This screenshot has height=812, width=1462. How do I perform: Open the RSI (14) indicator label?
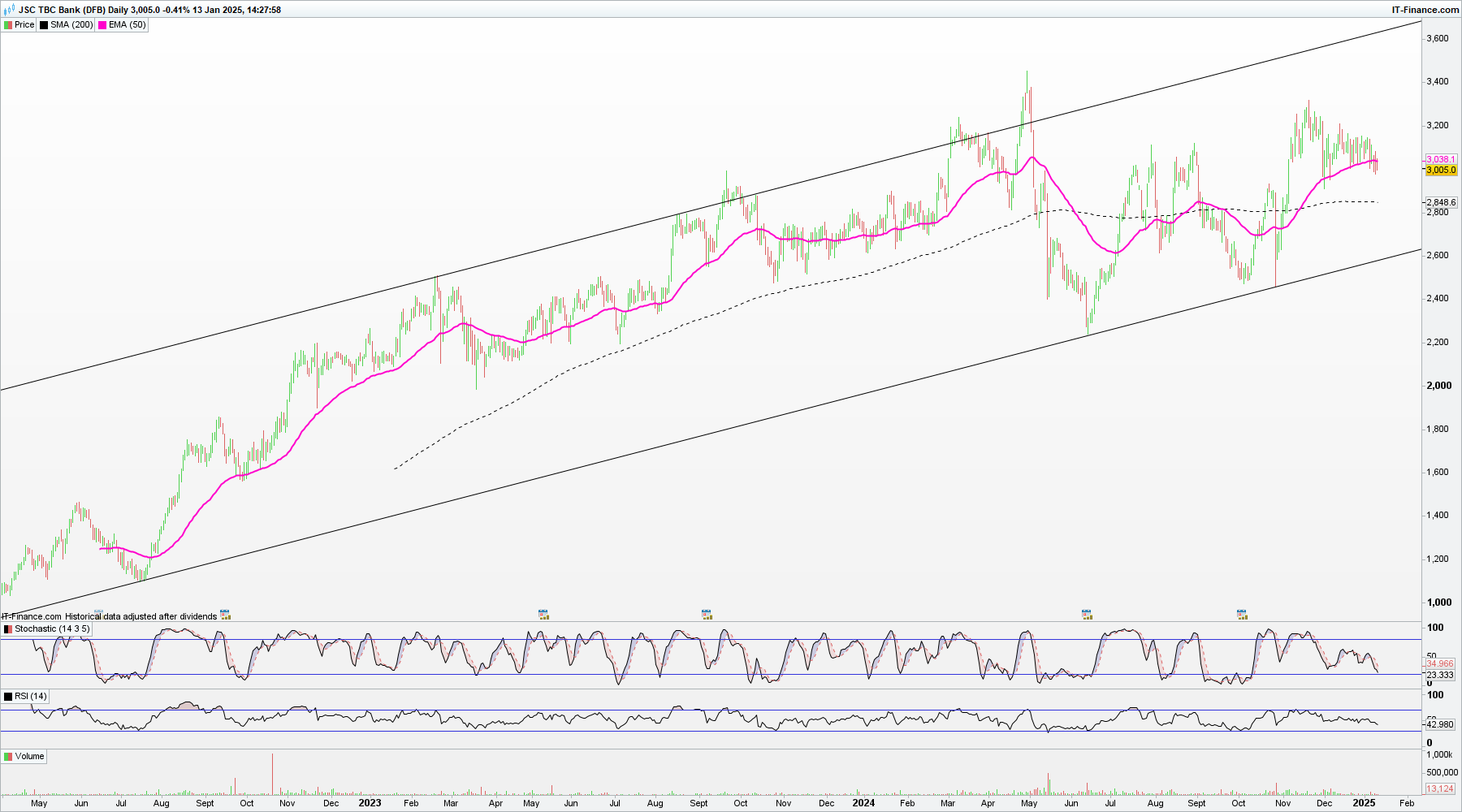[x=31, y=697]
